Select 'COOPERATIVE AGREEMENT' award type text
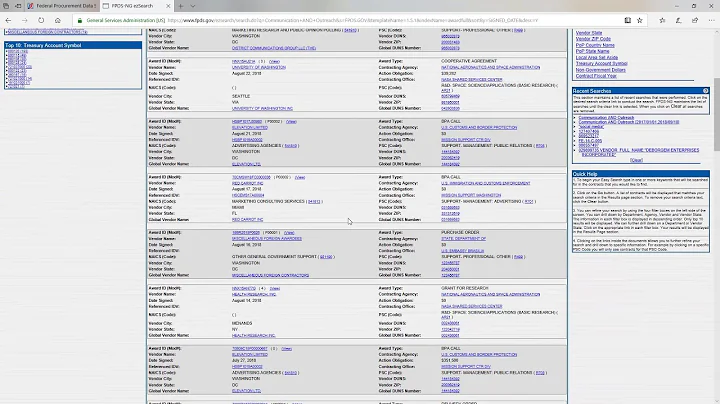The image size is (720, 404). (x=469, y=61)
